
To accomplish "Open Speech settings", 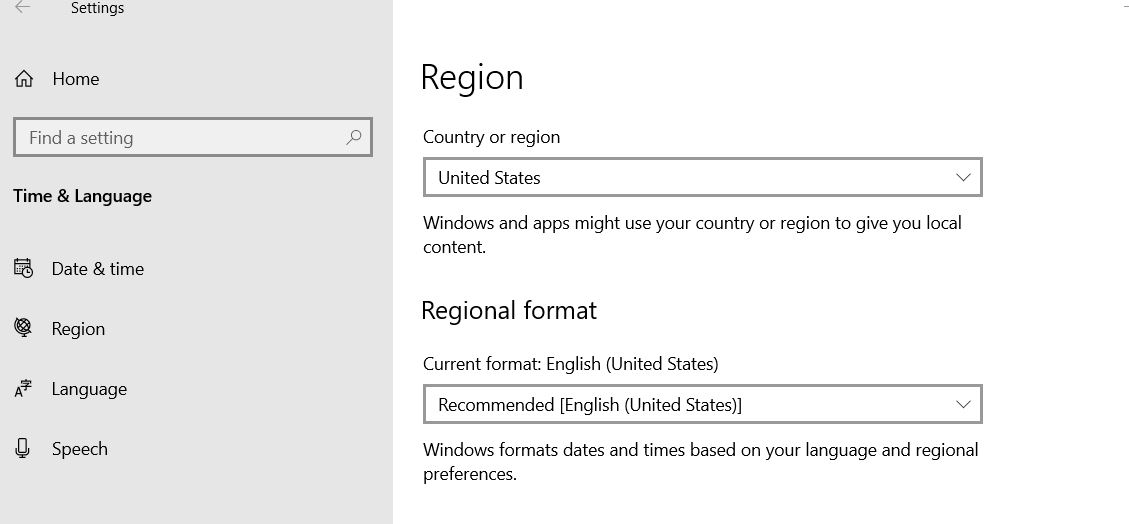I will [80, 449].
